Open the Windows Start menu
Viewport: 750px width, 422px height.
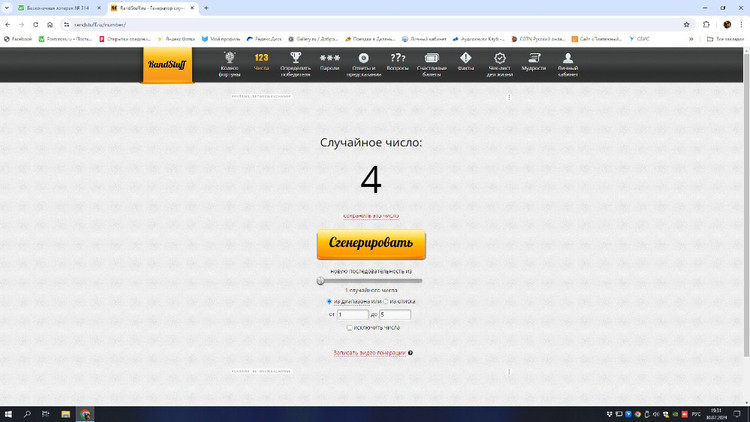[9, 414]
